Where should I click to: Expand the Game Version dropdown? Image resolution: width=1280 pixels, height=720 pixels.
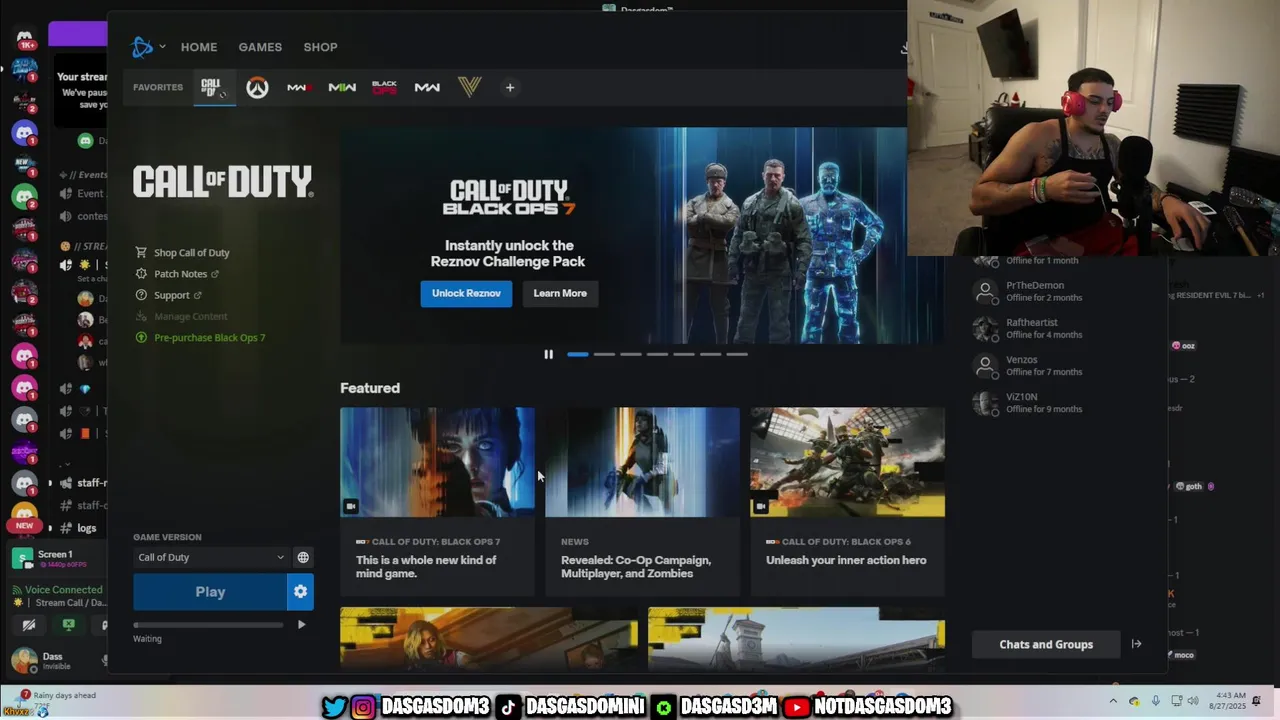[x=211, y=557]
